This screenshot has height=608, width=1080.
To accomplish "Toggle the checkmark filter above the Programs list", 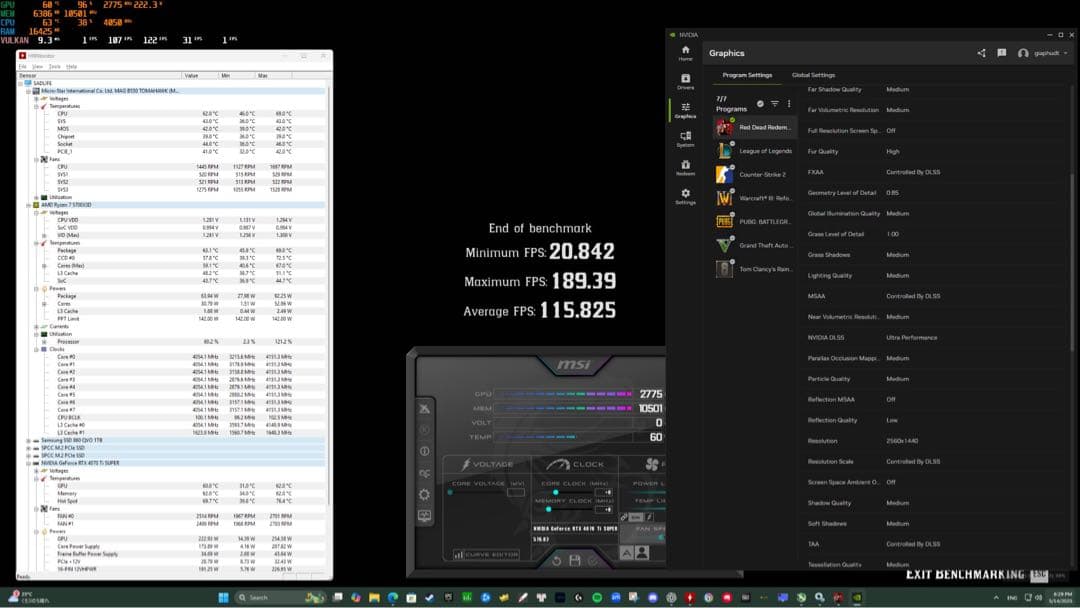I will (x=760, y=103).
